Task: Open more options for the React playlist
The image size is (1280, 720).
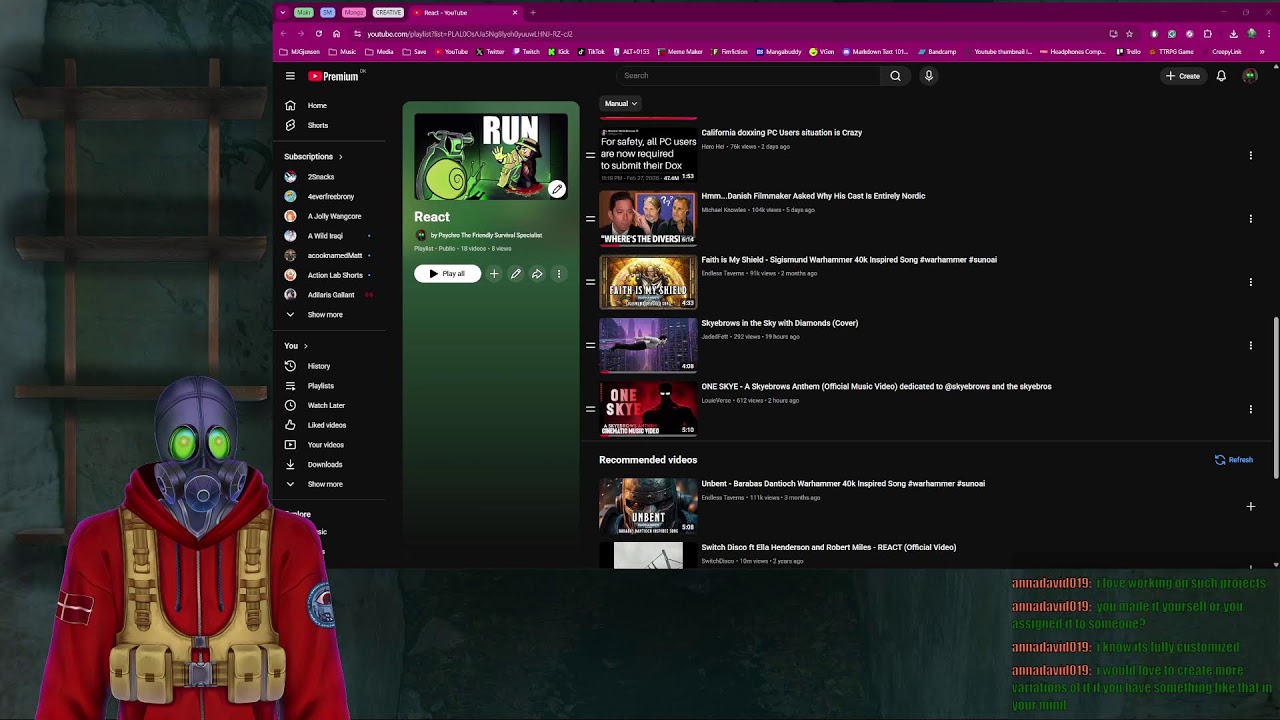Action: (x=559, y=274)
